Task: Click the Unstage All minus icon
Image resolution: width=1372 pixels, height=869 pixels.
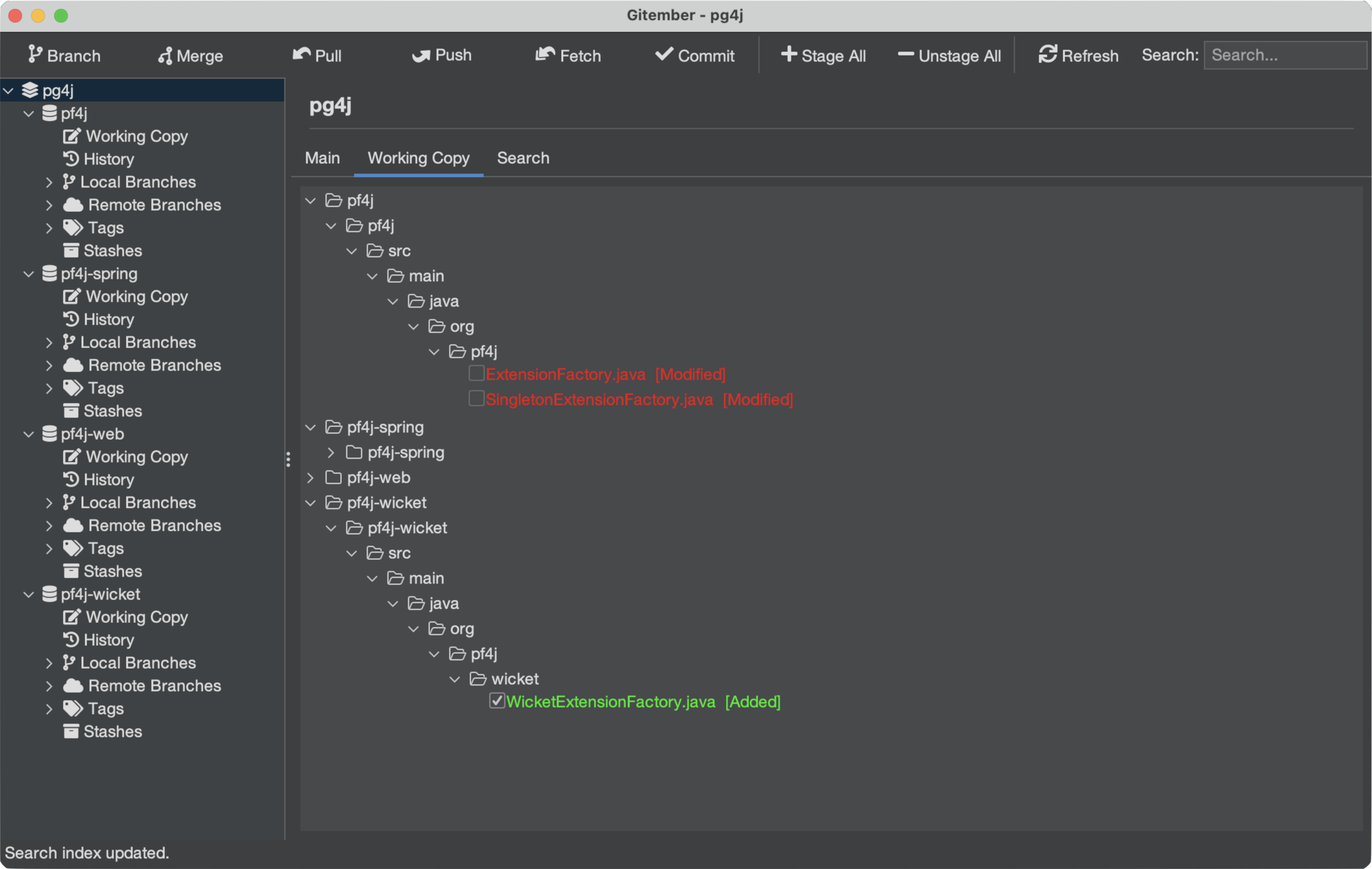Action: [x=905, y=55]
